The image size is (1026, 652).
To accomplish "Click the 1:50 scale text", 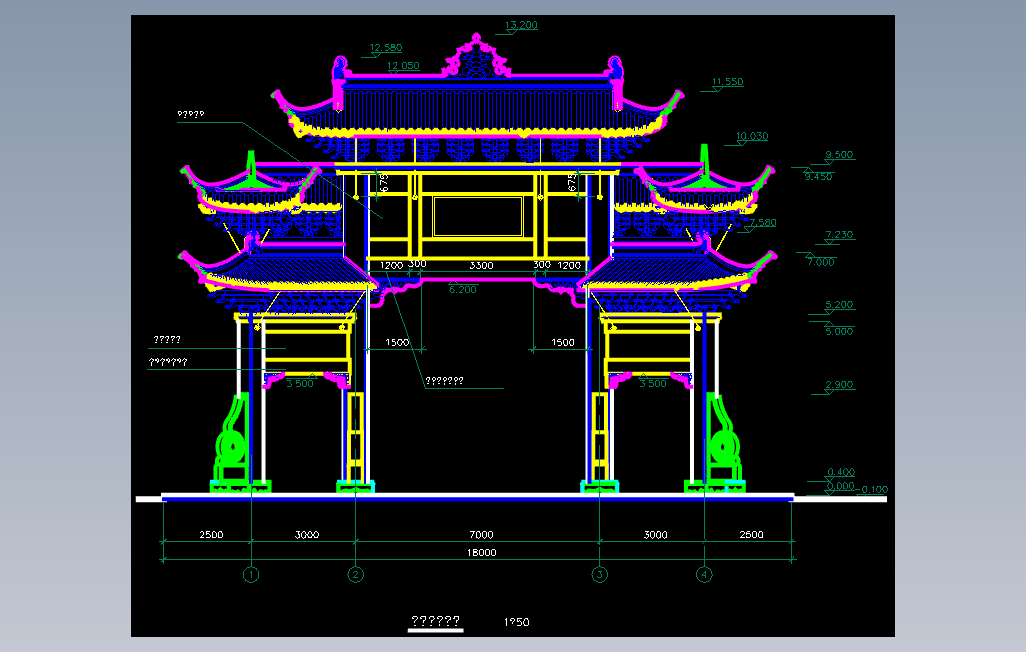I will pyautogui.click(x=516, y=622).
